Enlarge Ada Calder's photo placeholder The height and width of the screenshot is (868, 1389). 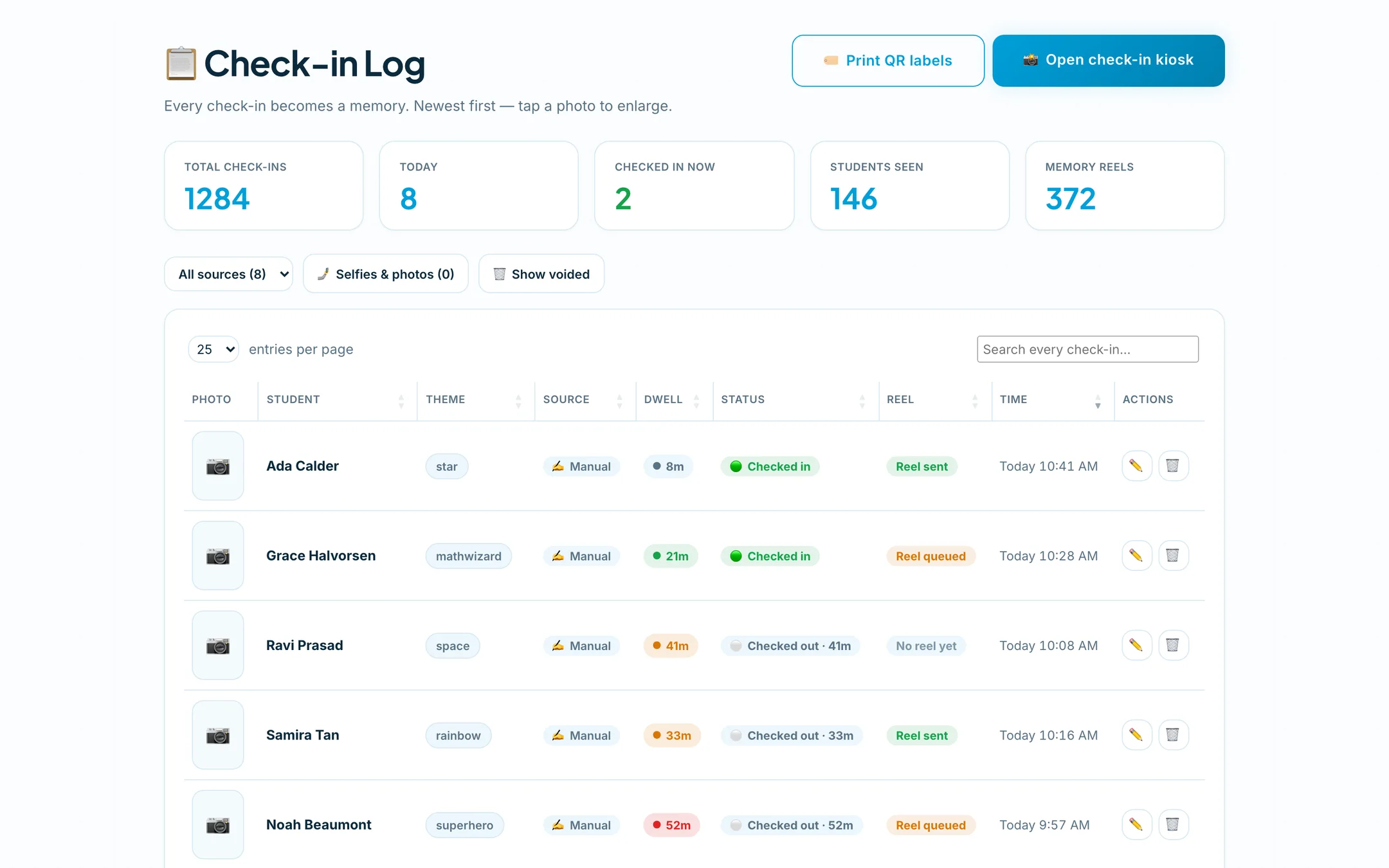coord(218,466)
